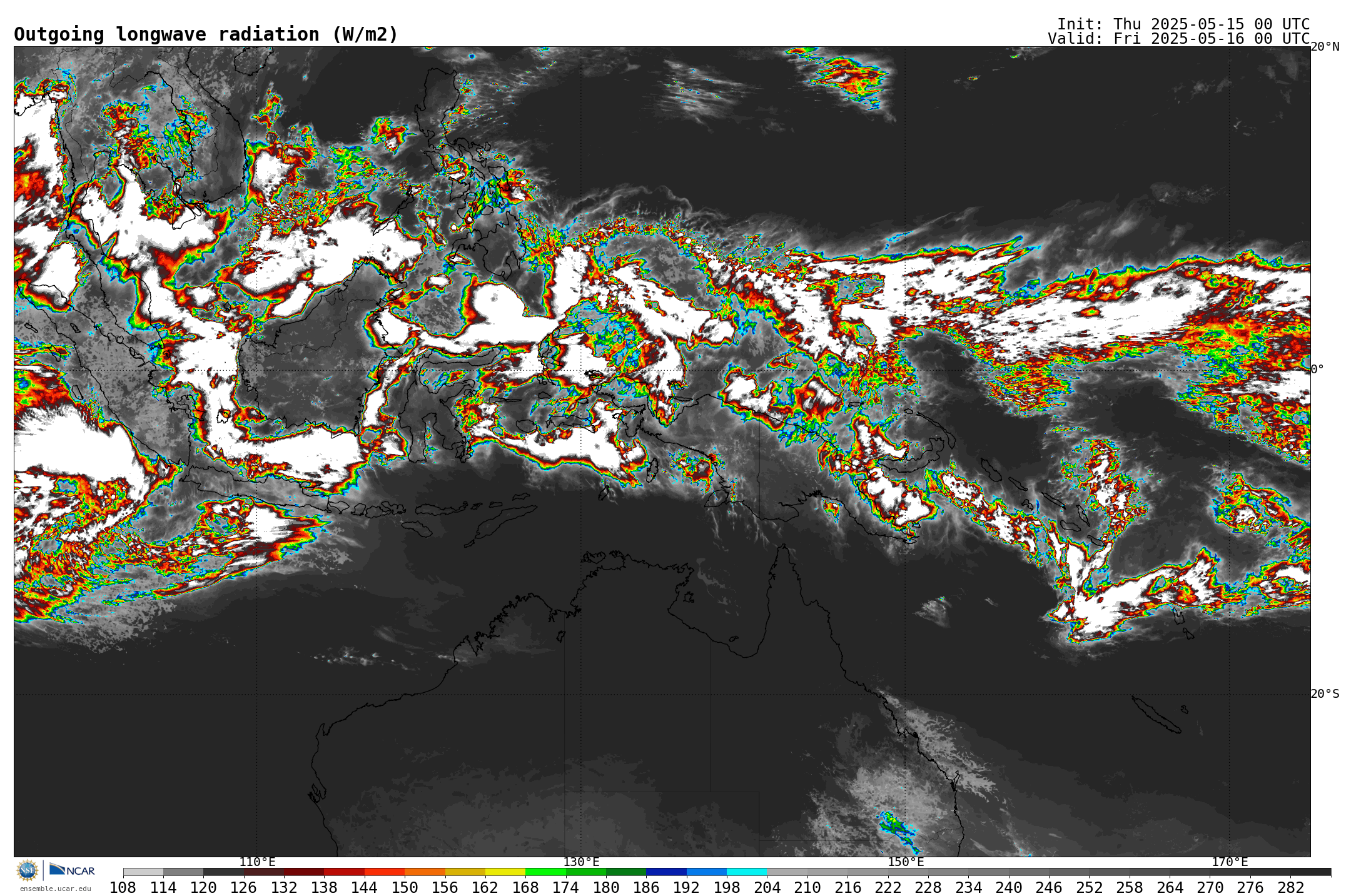Click the 228 colorbar tick label
This screenshot has height=896, width=1351.
(928, 887)
